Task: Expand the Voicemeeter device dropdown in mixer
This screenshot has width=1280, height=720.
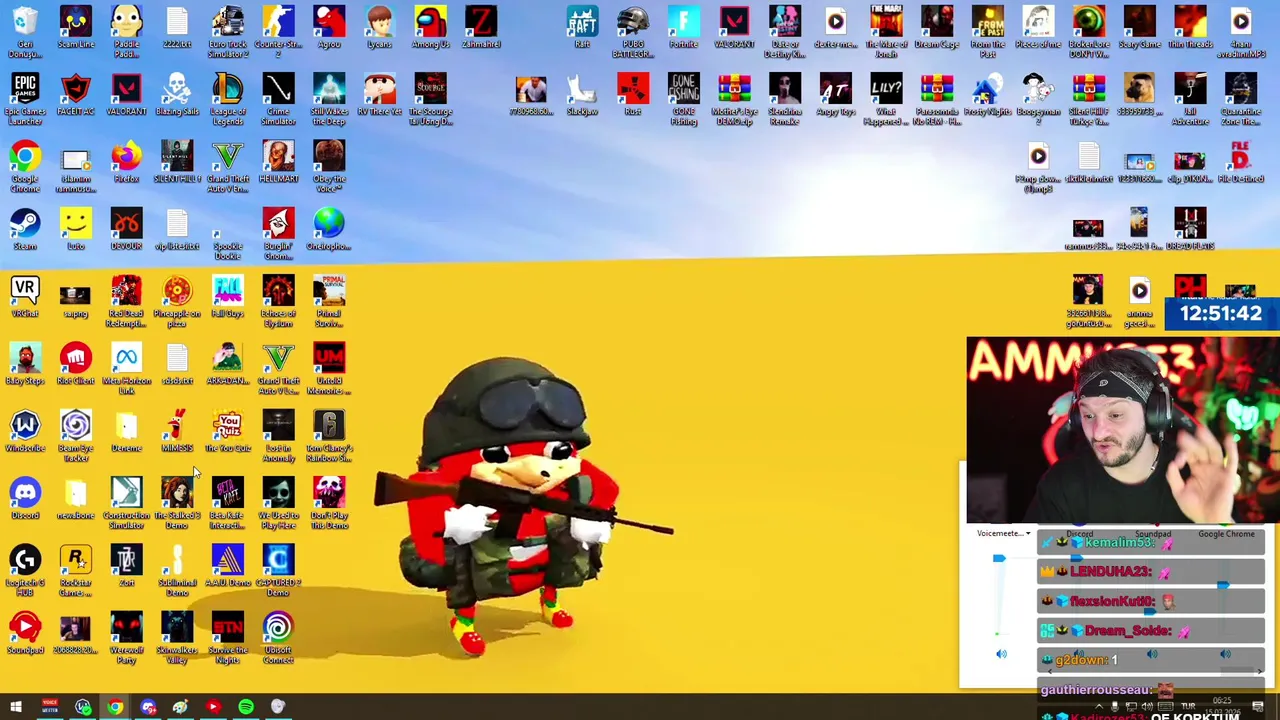Action: (x=1027, y=533)
